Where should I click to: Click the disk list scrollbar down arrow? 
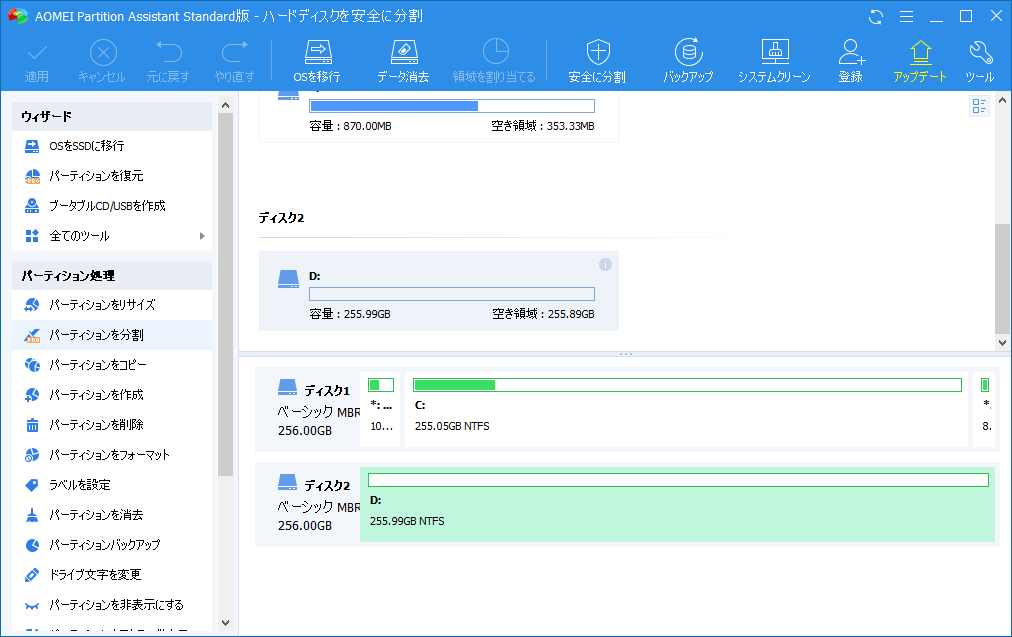click(1002, 343)
